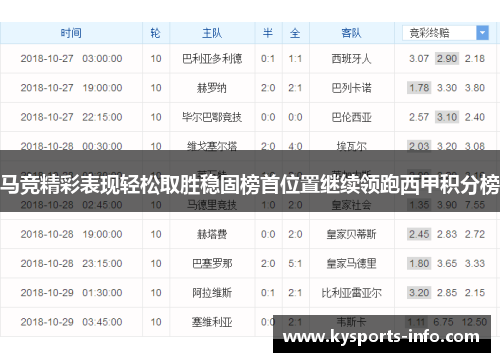Click odds value 3.33
The width and height of the screenshot is (500, 362).
(475, 264)
